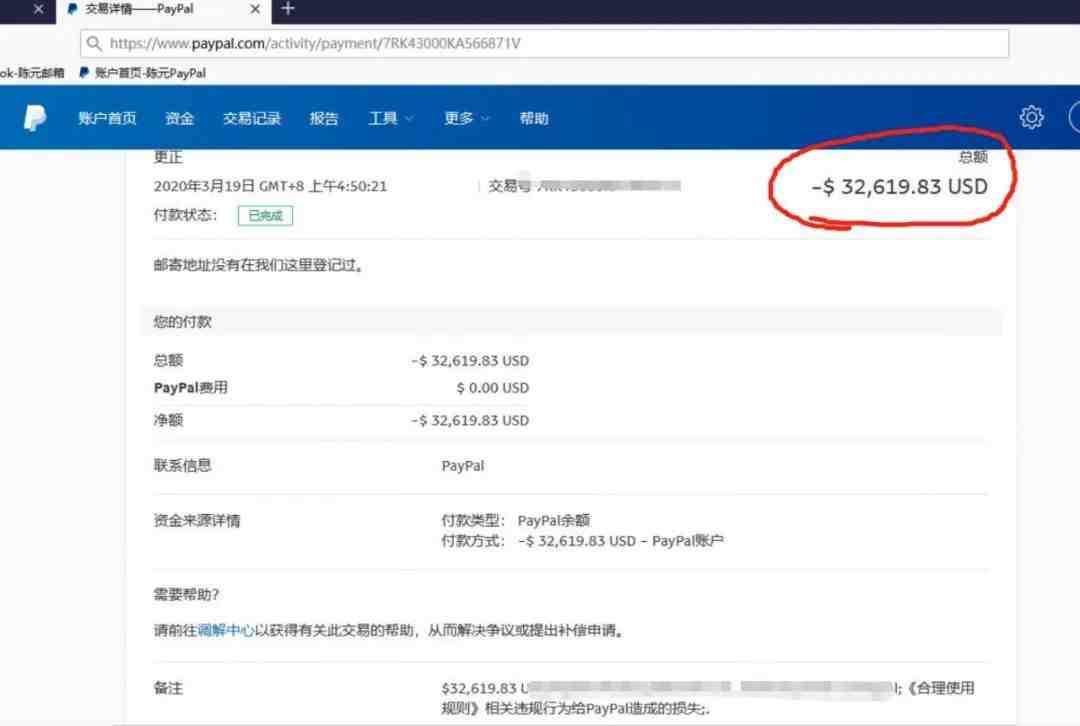Expand the 更多 dropdown menu

click(466, 118)
